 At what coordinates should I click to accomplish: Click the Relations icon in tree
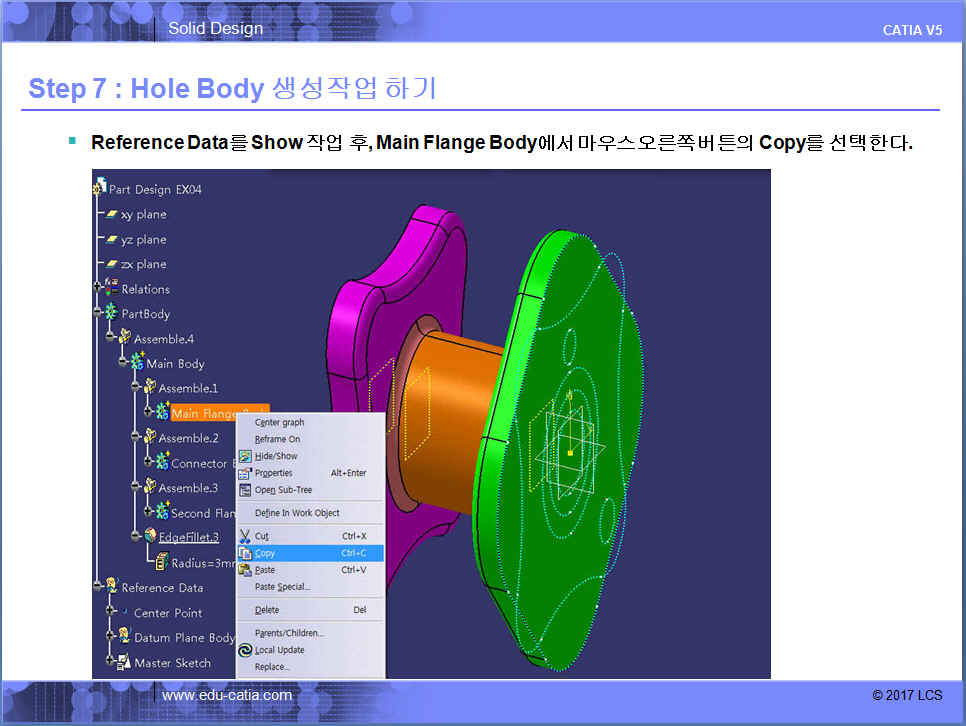pos(111,289)
